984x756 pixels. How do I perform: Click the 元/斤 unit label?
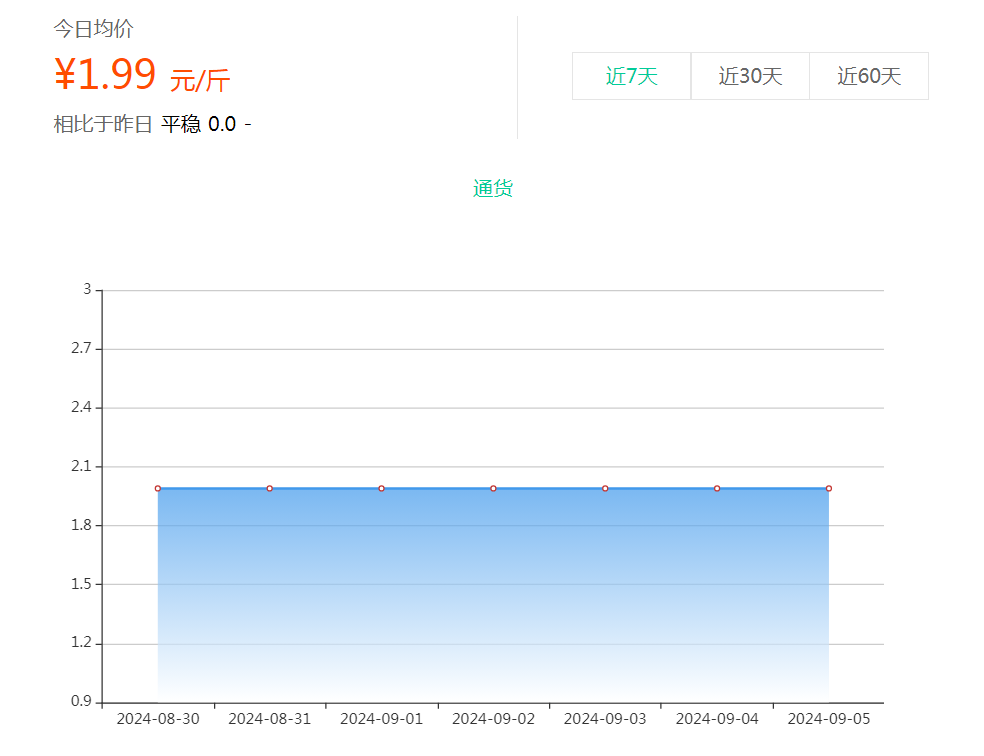click(x=200, y=80)
